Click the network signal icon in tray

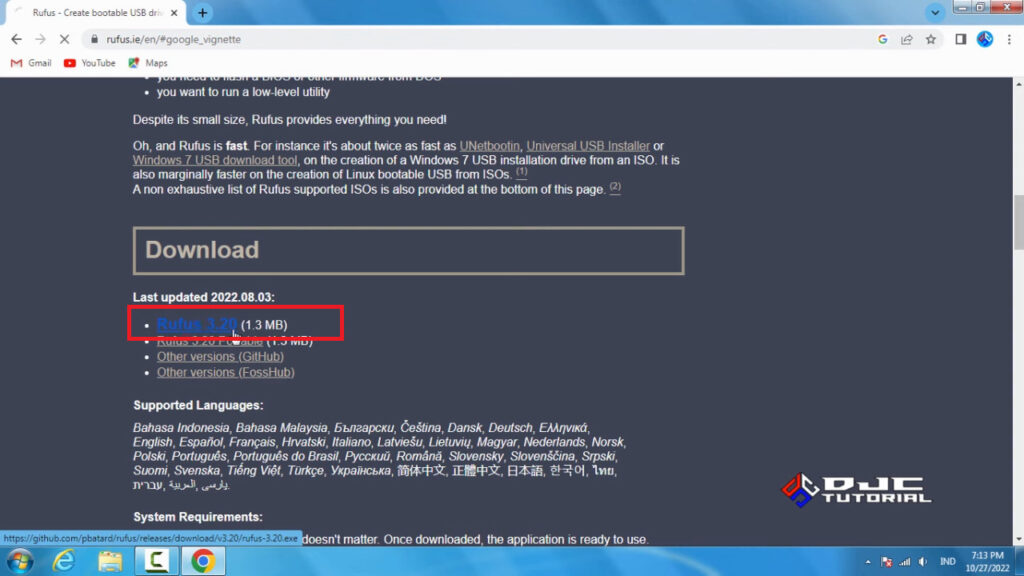point(903,562)
